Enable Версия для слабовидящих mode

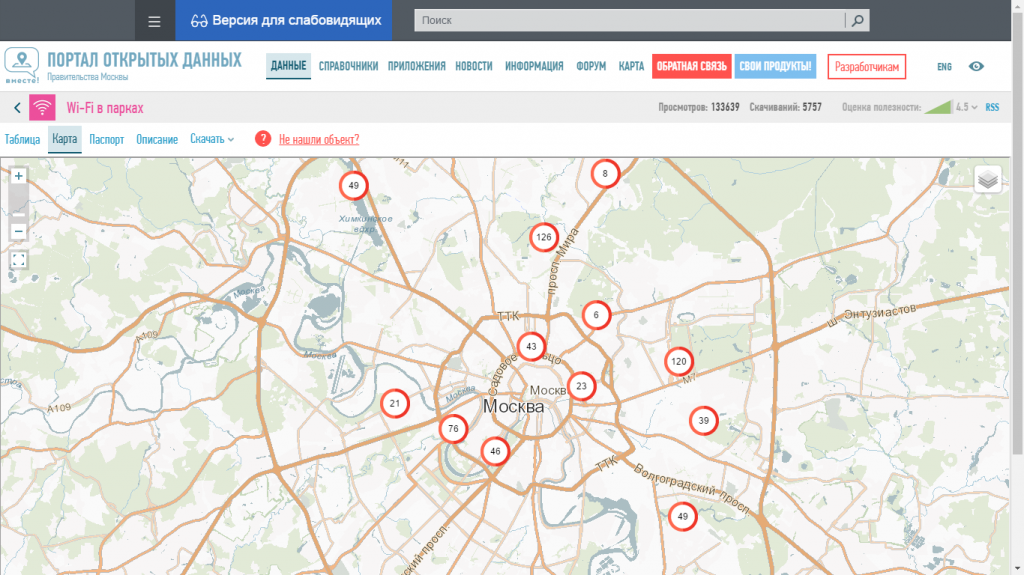(283, 20)
